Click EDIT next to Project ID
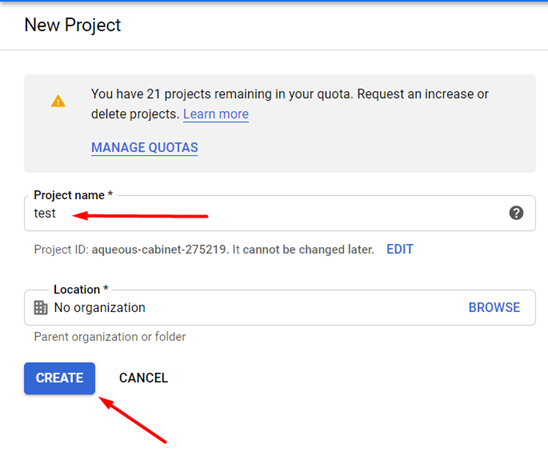The width and height of the screenshot is (548, 452). click(400, 249)
